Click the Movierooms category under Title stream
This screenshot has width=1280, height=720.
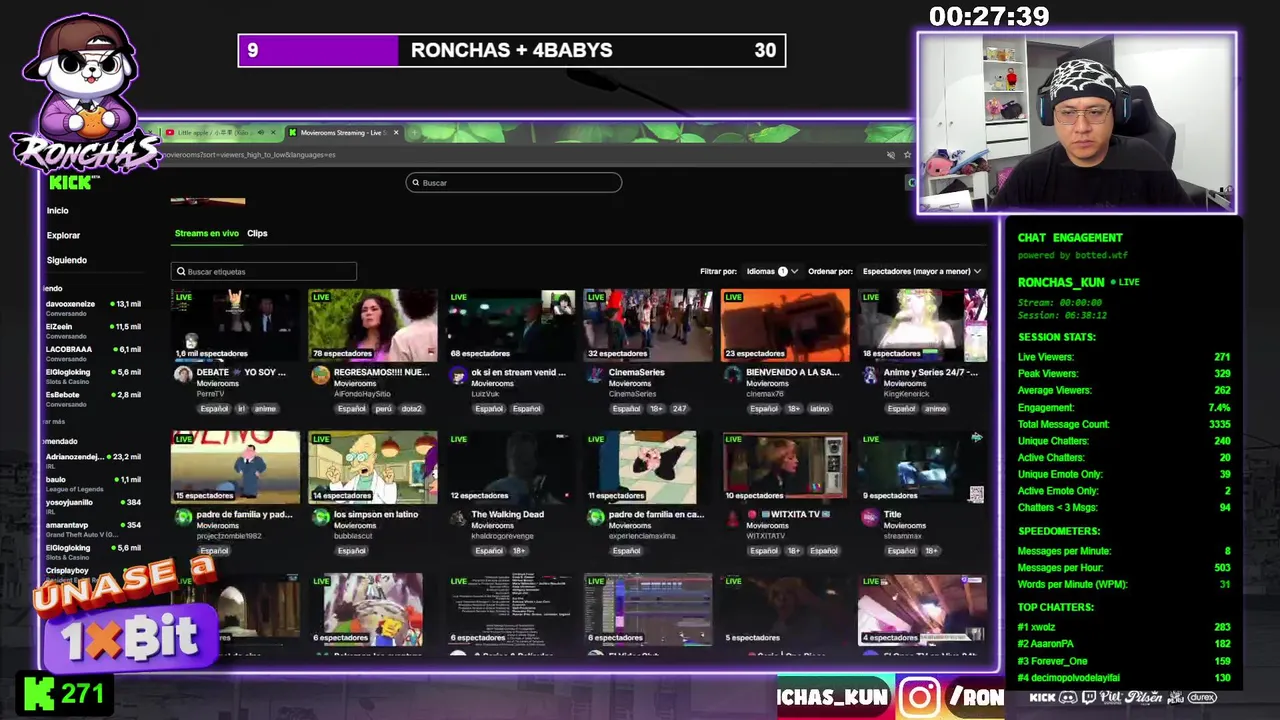tap(905, 525)
